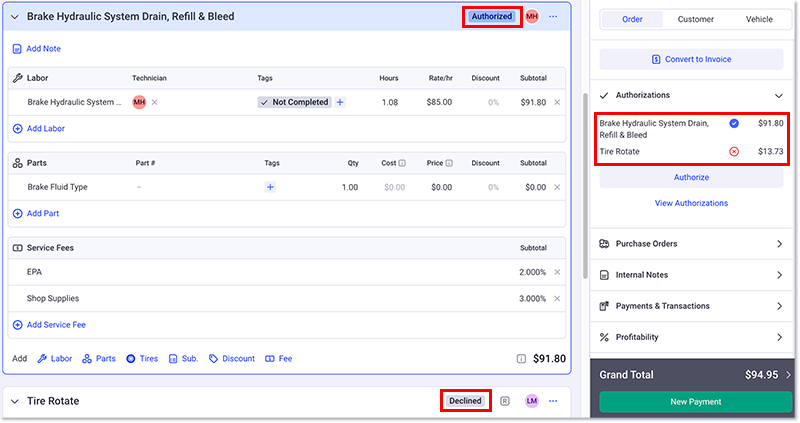The width and height of the screenshot is (800, 423).
Task: Edit the Brake Fluid Type quantity 1.00
Action: [350, 187]
